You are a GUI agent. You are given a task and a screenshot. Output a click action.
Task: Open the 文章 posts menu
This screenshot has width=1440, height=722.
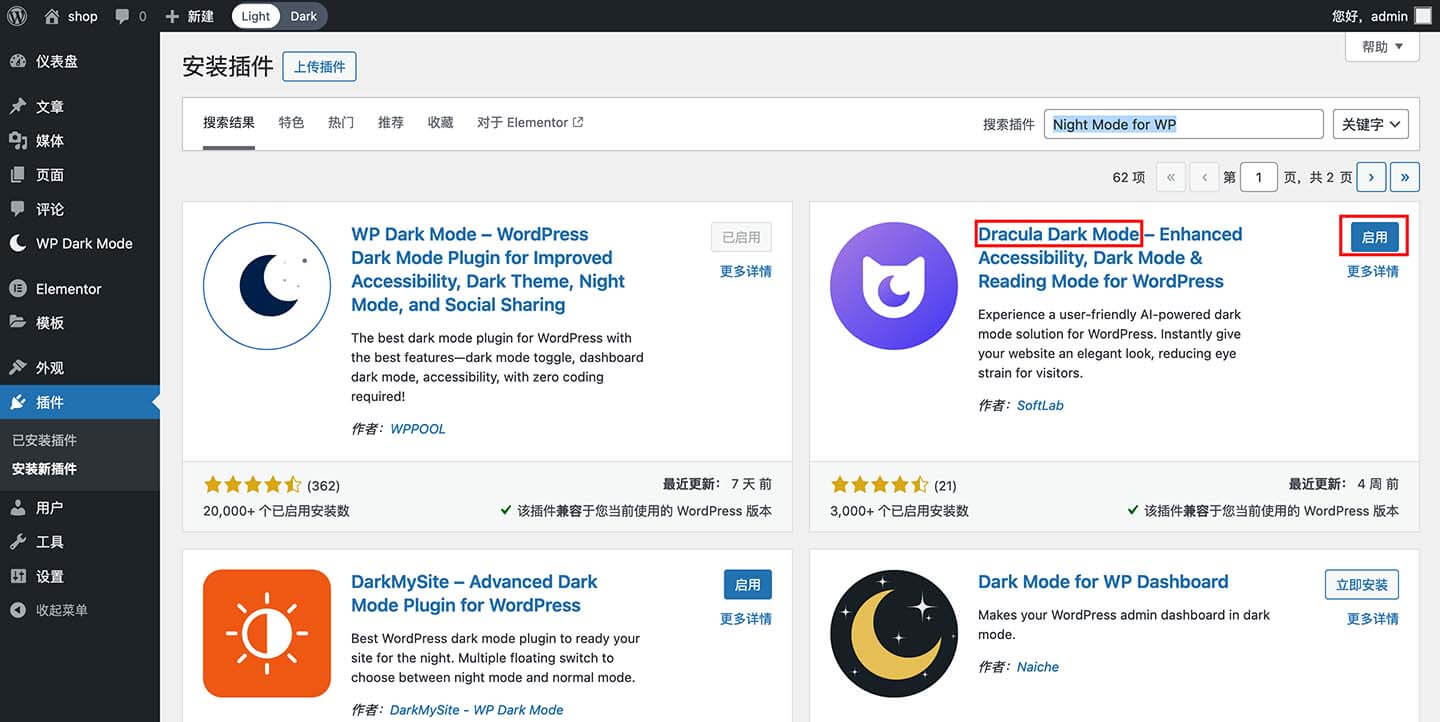click(x=80, y=107)
